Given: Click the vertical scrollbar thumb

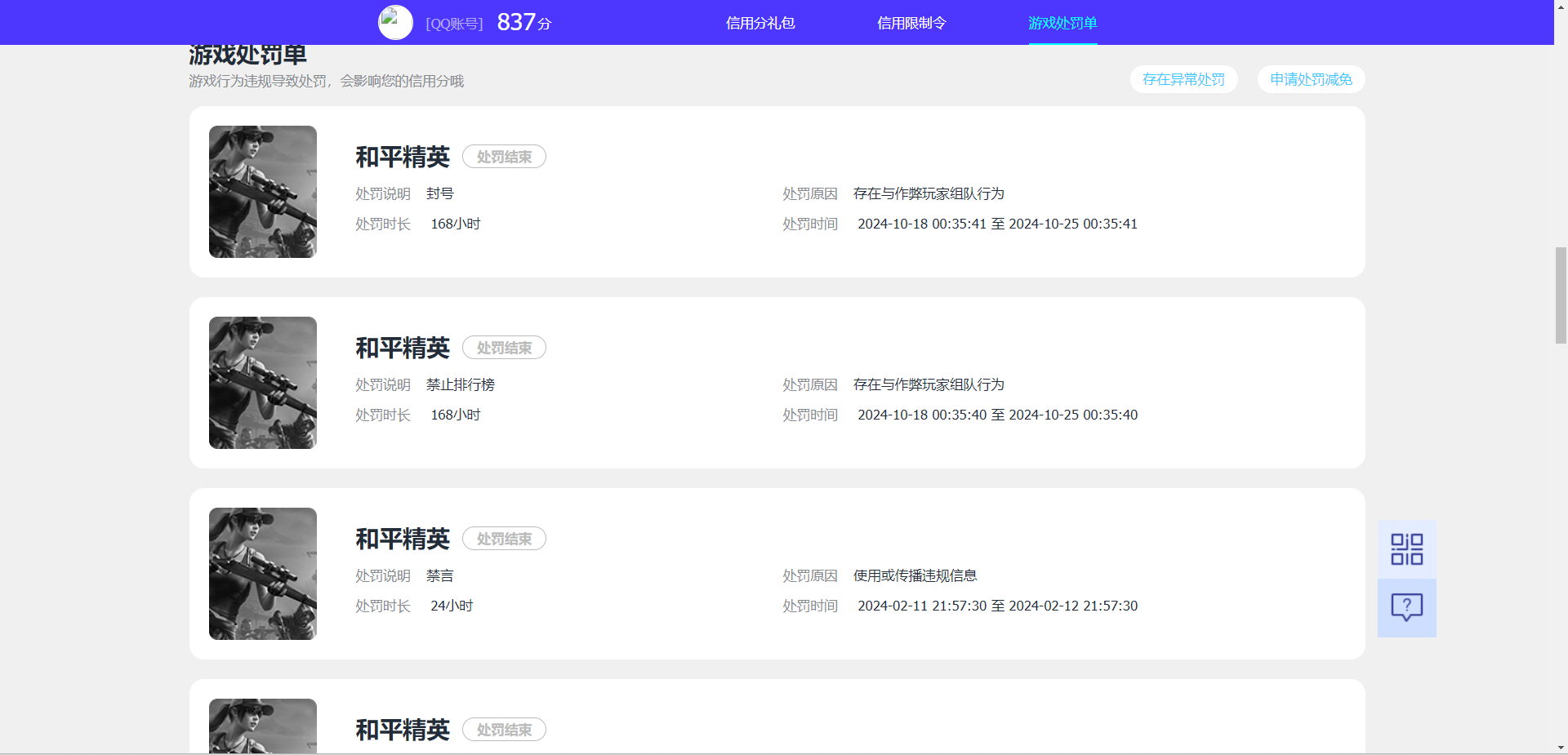Looking at the screenshot, I should [1561, 295].
